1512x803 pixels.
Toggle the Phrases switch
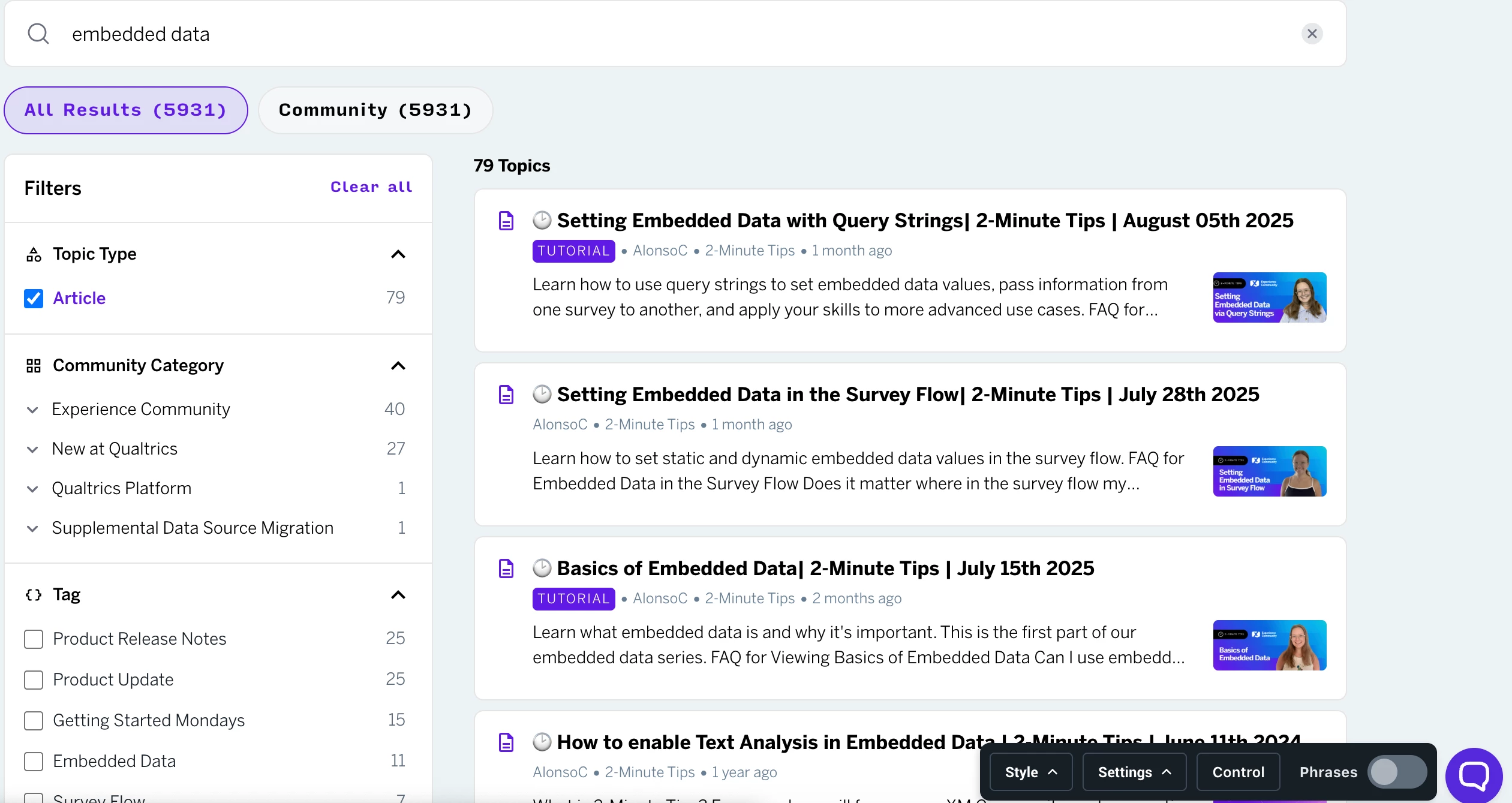[x=1397, y=772]
